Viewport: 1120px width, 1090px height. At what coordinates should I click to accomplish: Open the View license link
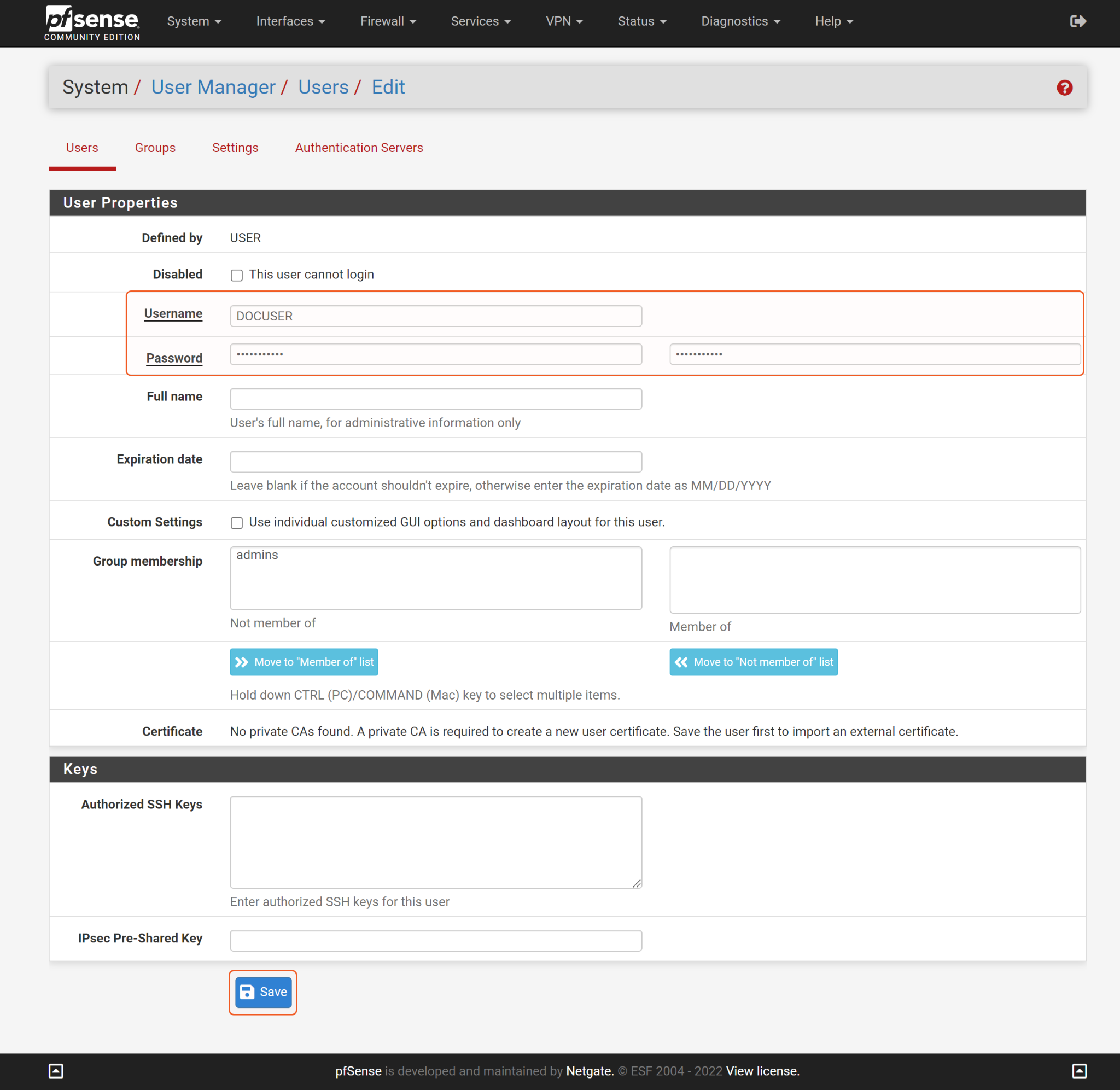(762, 1071)
